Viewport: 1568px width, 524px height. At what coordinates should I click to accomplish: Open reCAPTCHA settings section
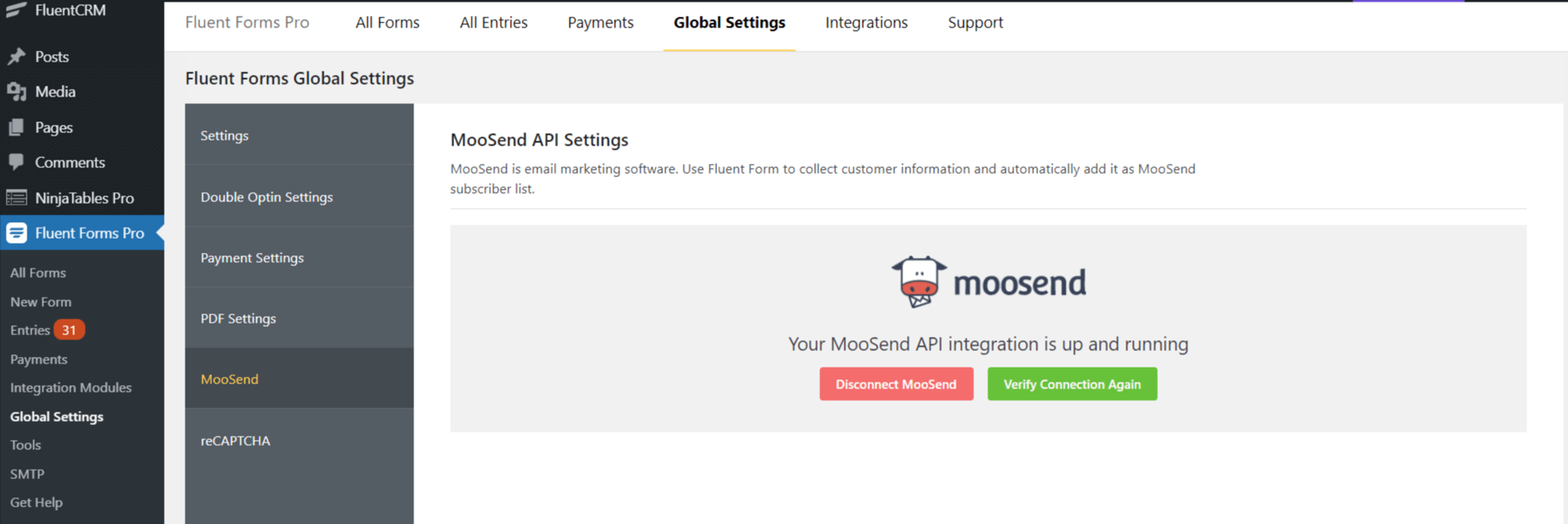click(x=299, y=440)
